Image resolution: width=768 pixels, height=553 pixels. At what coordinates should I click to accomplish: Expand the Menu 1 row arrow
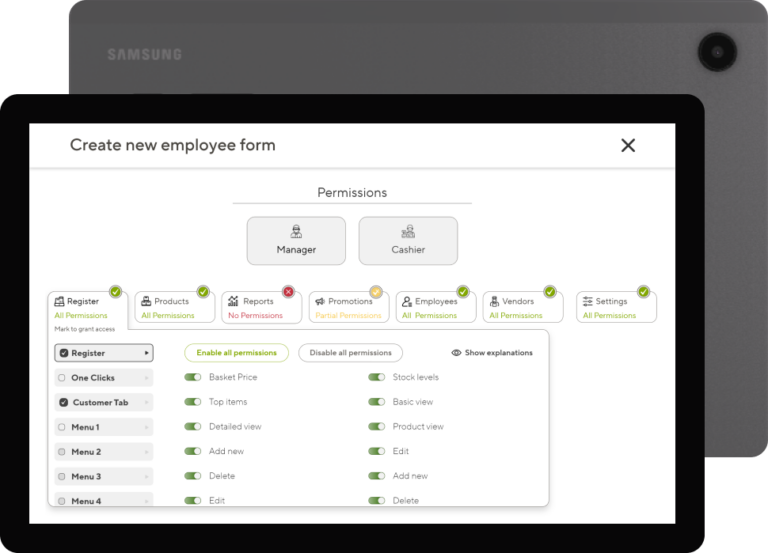click(x=147, y=427)
